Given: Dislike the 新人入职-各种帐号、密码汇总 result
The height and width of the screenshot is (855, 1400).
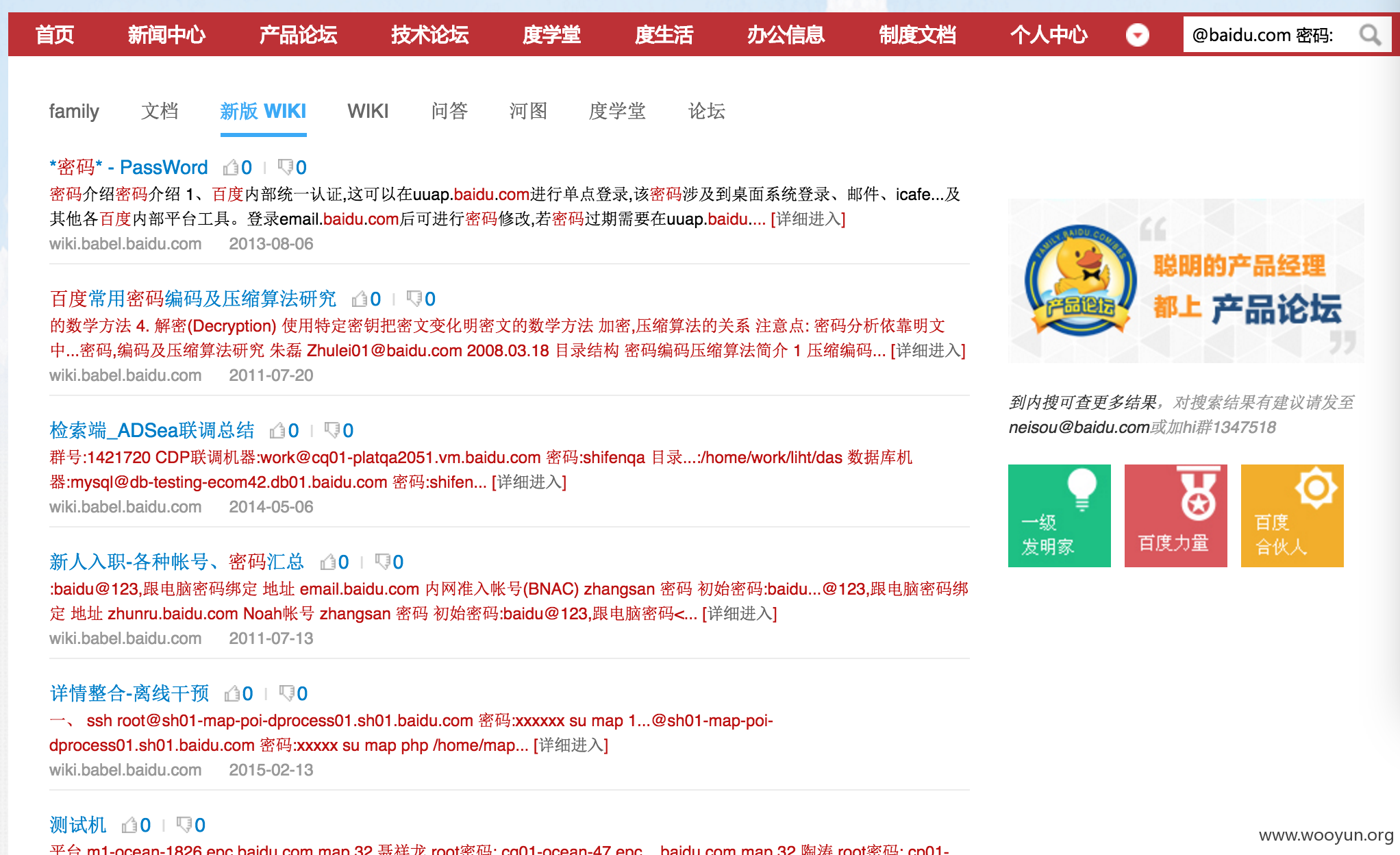Looking at the screenshot, I should click(389, 562).
